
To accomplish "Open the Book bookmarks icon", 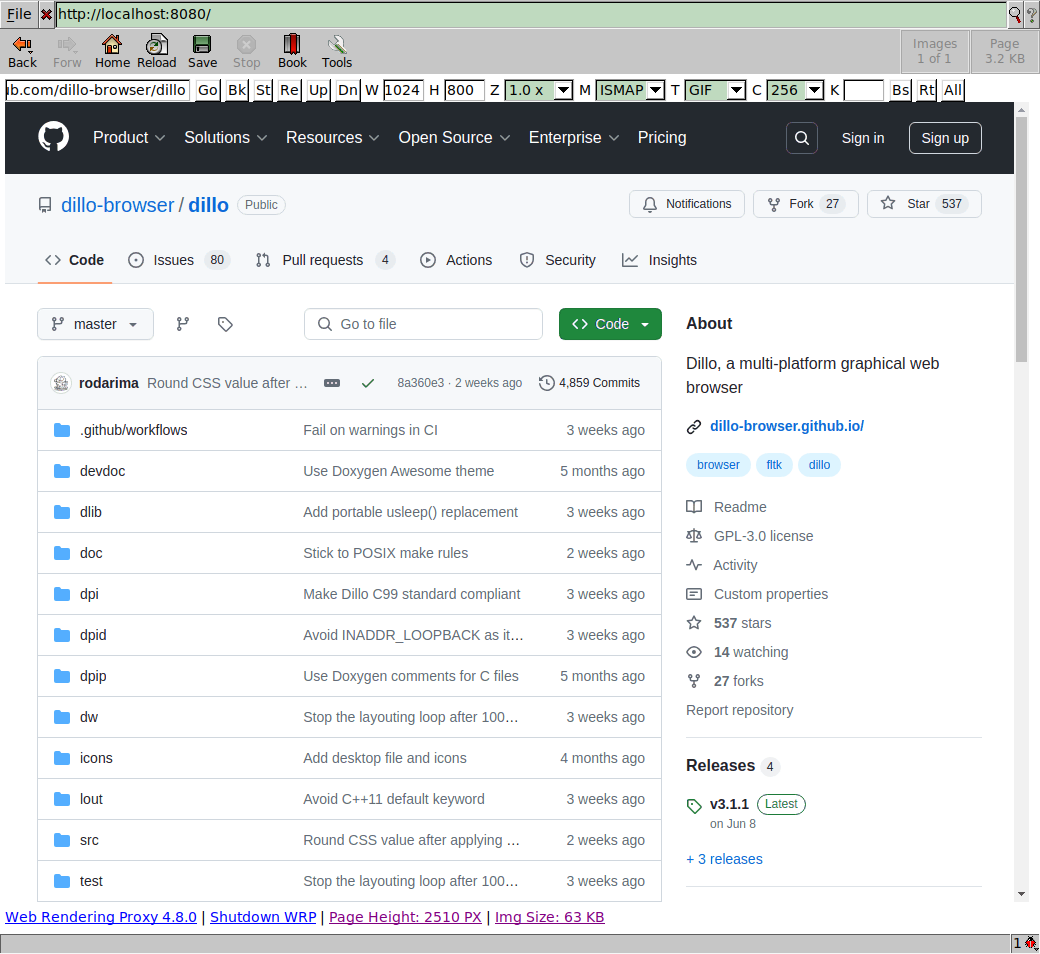I will 292,44.
